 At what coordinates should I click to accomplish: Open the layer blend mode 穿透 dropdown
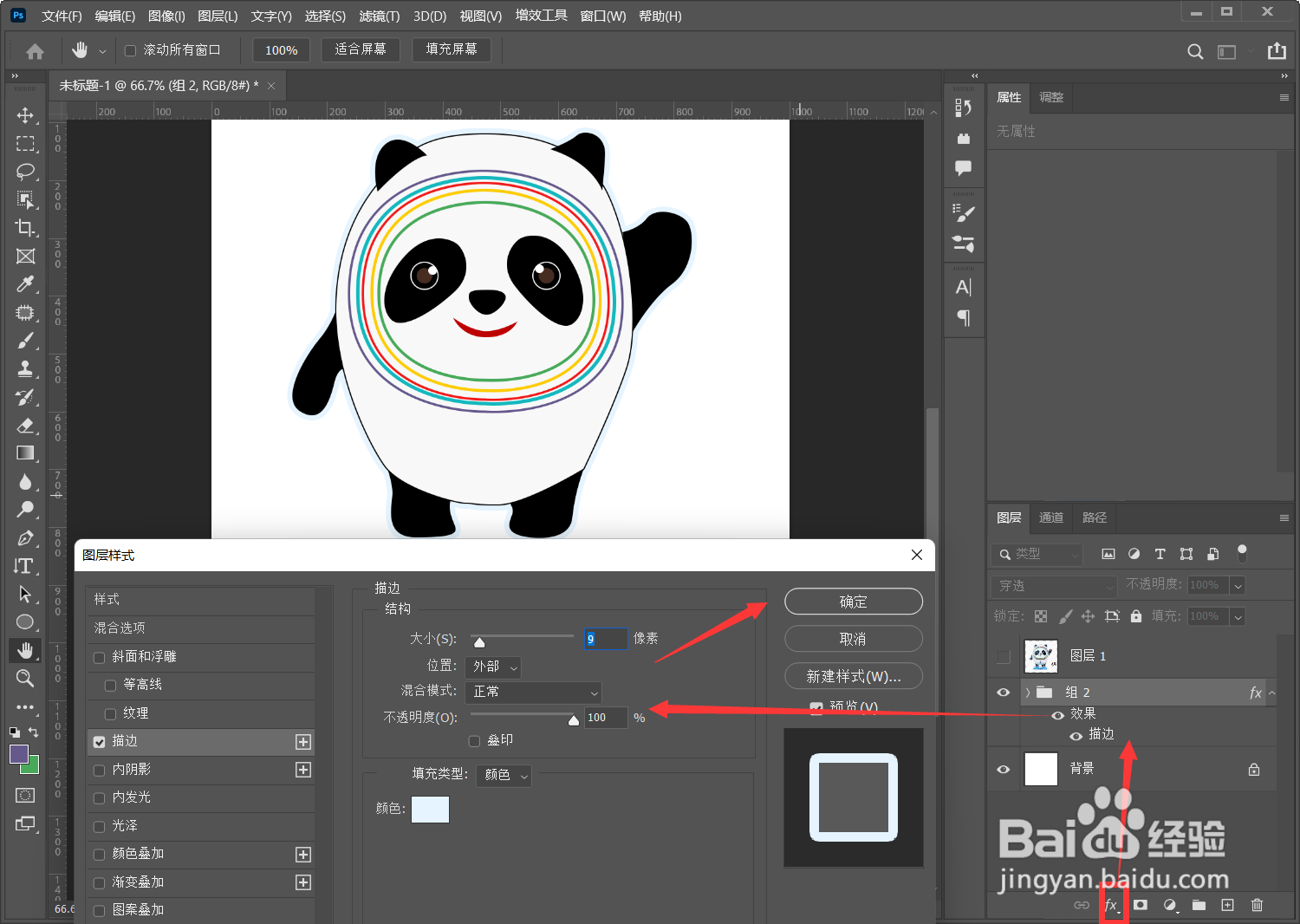click(1055, 586)
